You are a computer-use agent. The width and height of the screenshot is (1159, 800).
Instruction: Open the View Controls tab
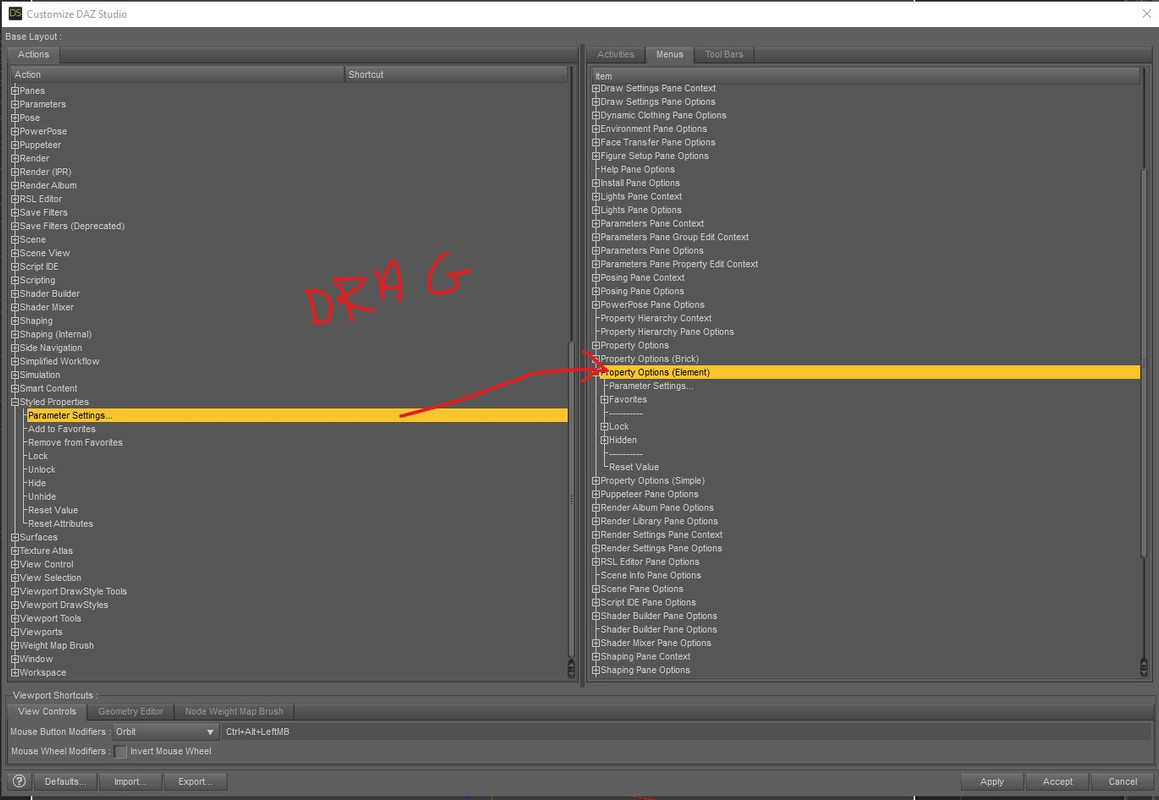(x=47, y=711)
